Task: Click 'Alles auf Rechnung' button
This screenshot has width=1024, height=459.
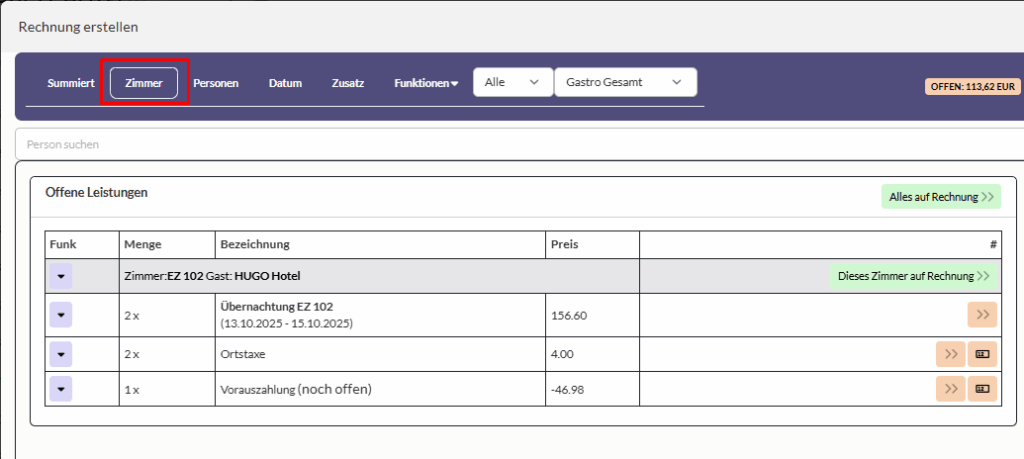Action: click(x=940, y=197)
